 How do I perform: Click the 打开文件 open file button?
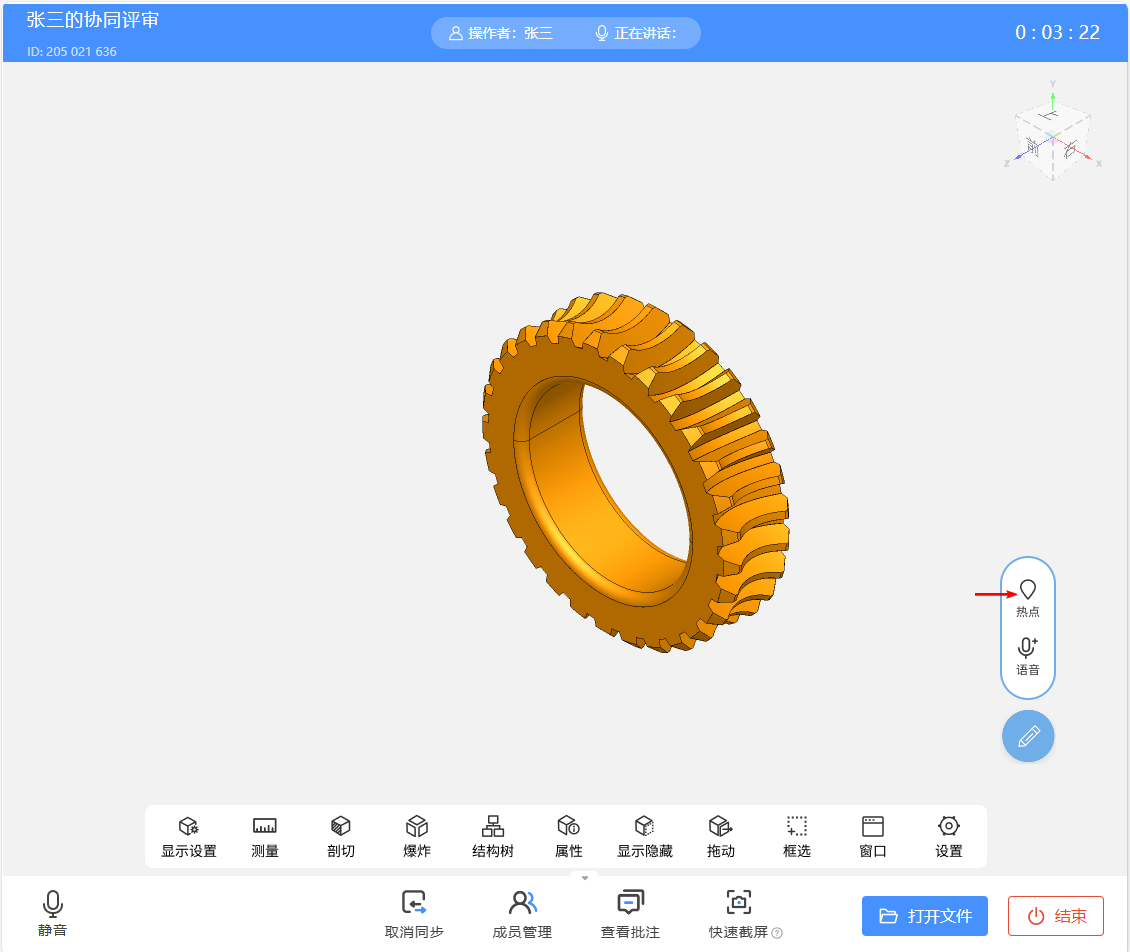925,916
